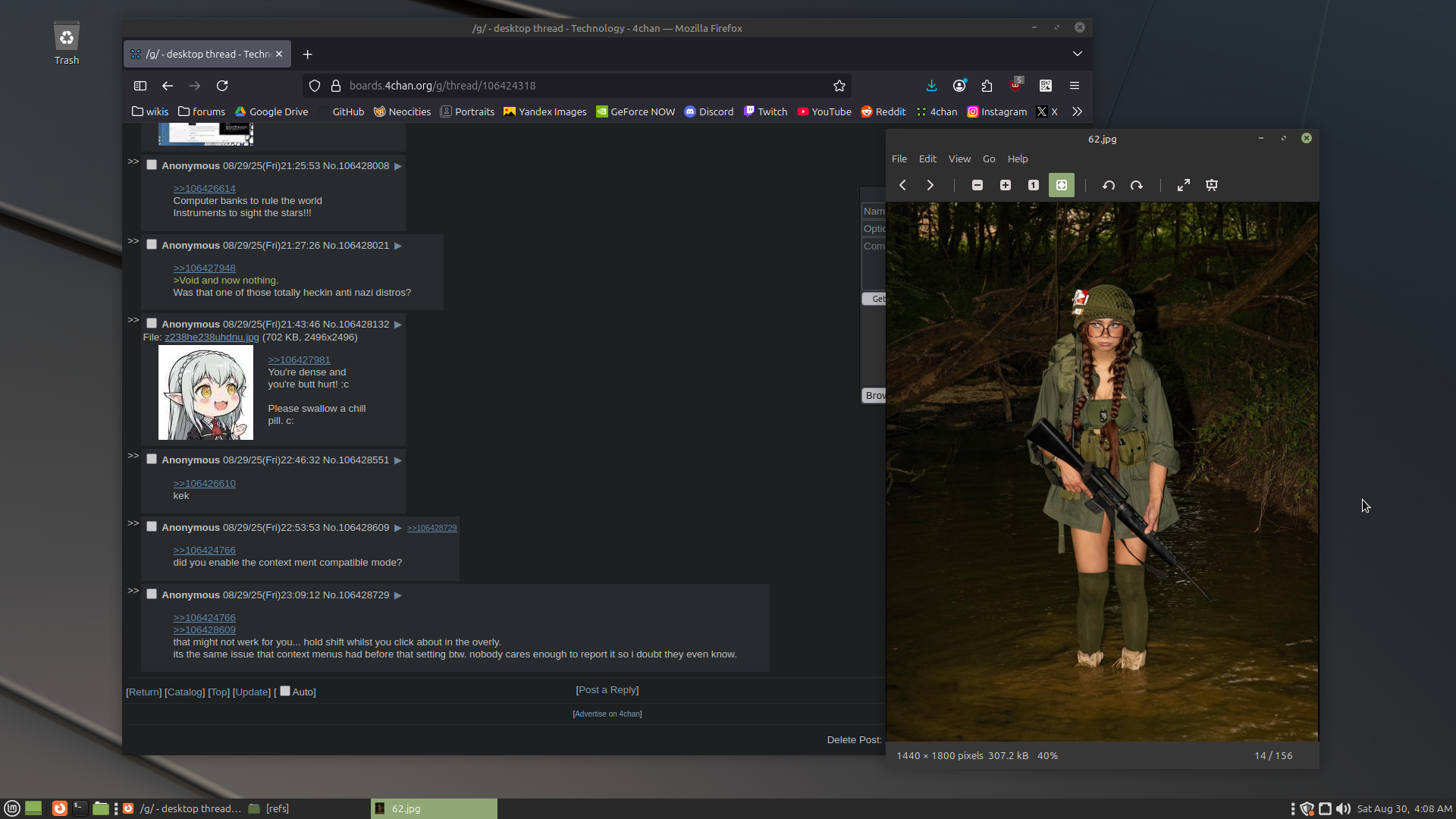
Task: Go to next image in viewer
Action: (930, 185)
